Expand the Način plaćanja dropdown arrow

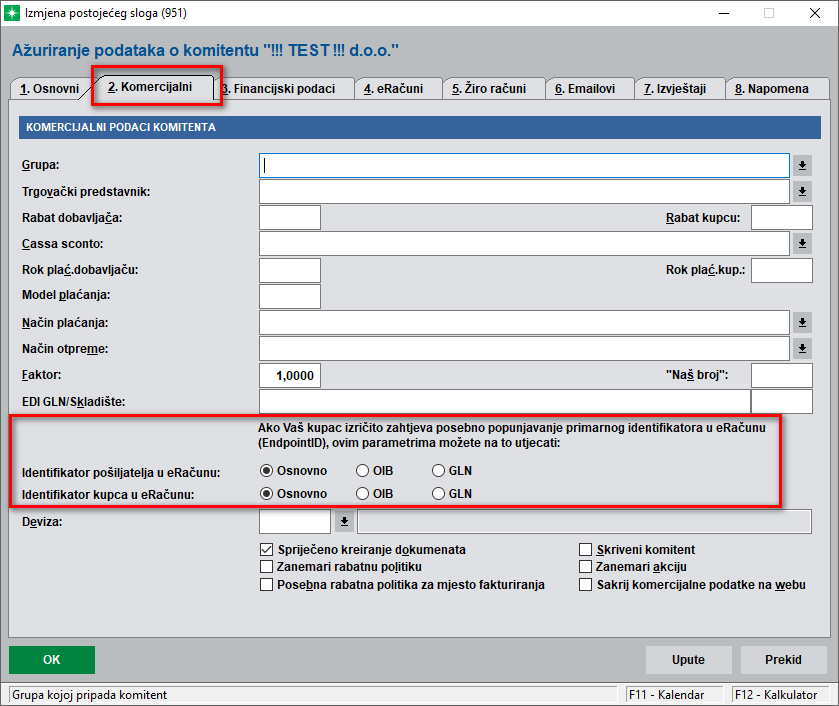point(802,322)
